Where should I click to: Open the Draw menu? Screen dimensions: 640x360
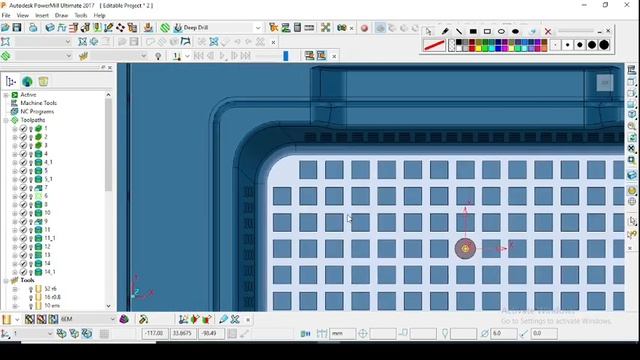click(62, 16)
